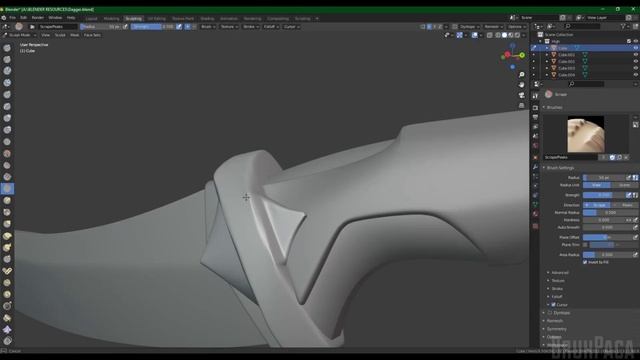Open the Face Sets menu
Screen dimensions: 640x360
click(x=92, y=36)
